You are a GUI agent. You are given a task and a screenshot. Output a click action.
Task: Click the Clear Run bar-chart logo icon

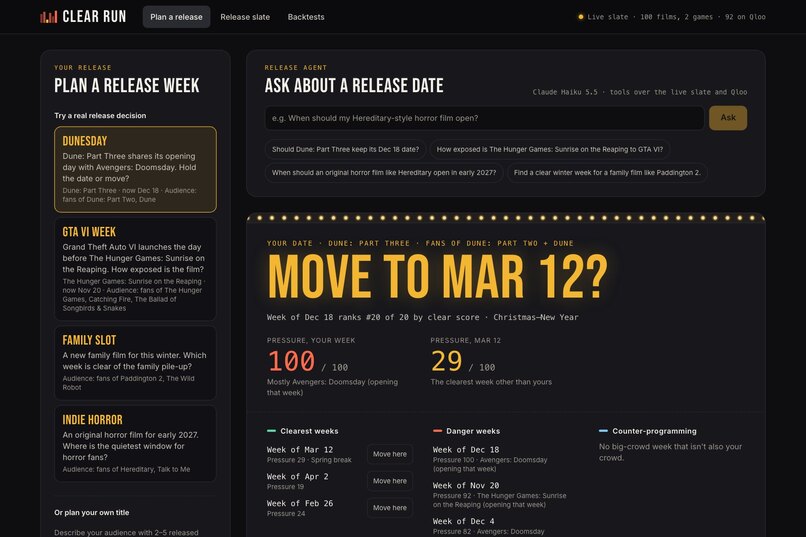[x=48, y=17]
